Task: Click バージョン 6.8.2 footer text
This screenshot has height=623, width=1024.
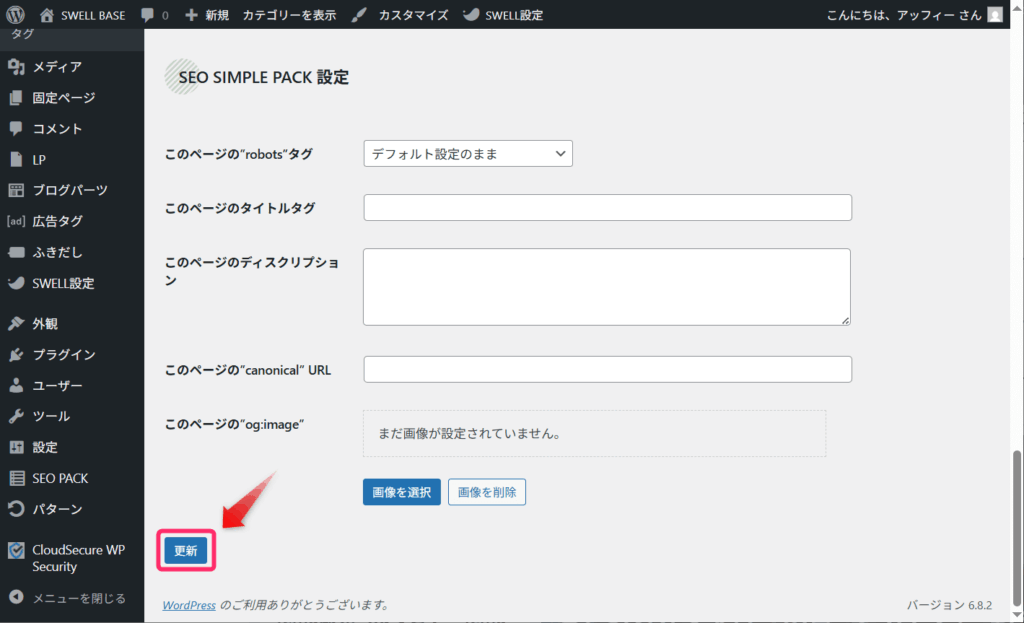Action: click(949, 605)
